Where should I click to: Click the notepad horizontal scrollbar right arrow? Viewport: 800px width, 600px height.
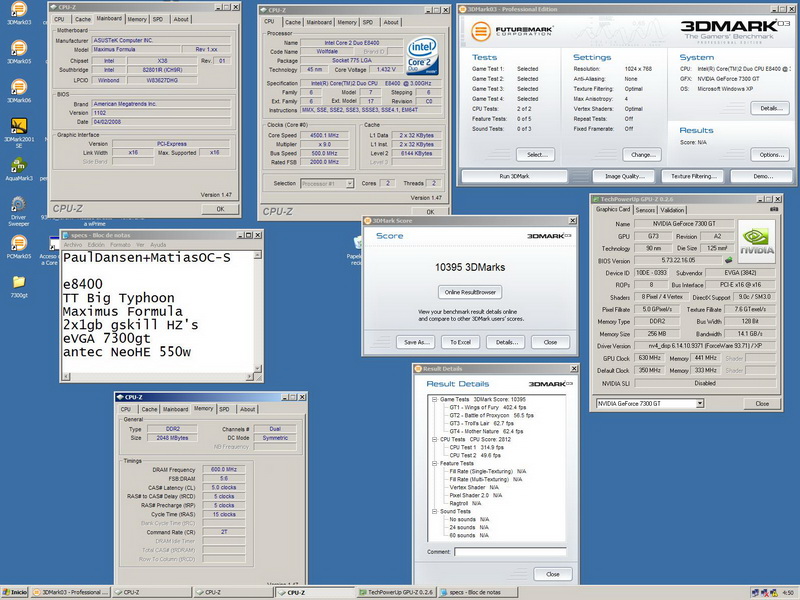[249, 377]
